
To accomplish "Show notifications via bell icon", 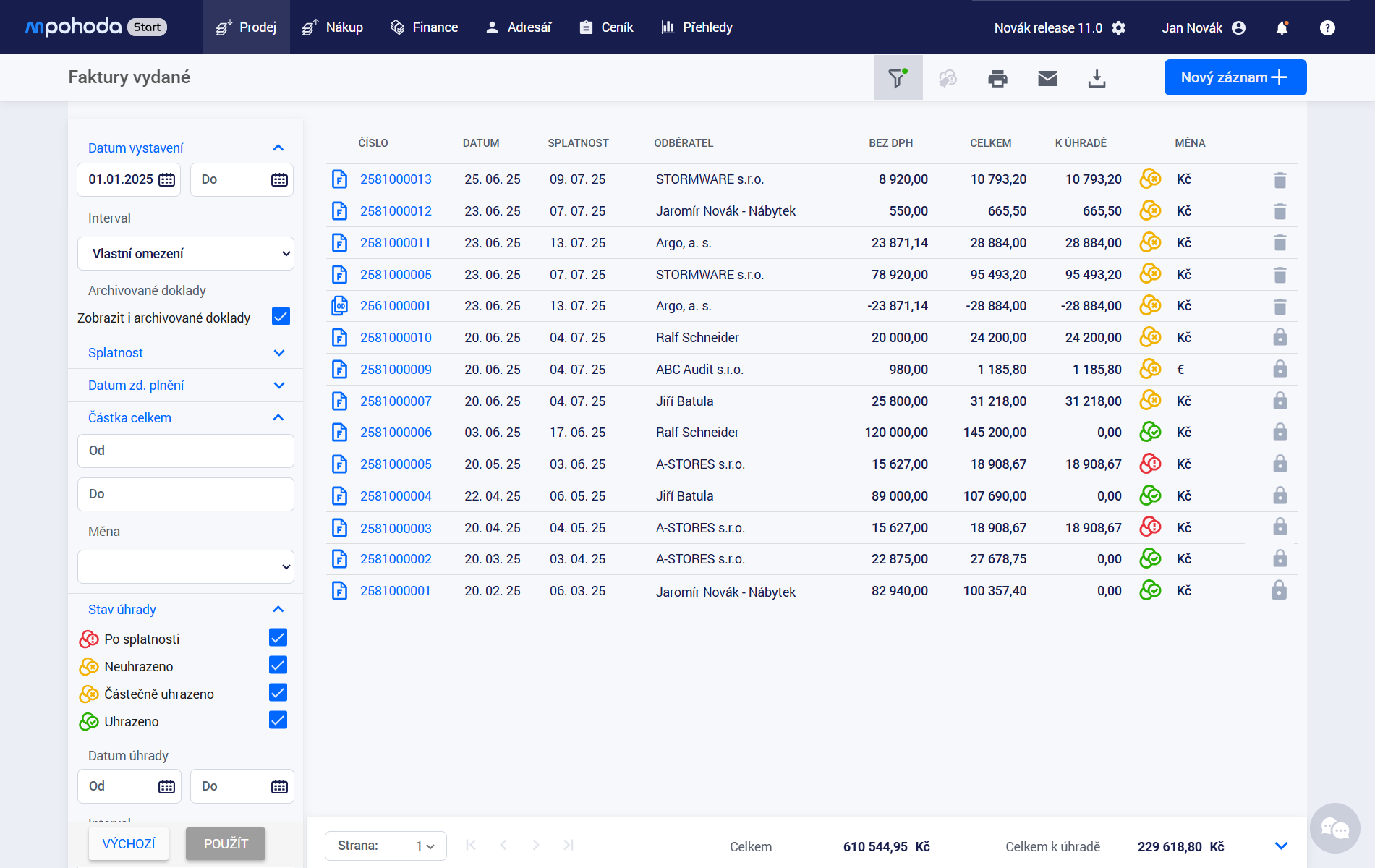I will click(1282, 27).
